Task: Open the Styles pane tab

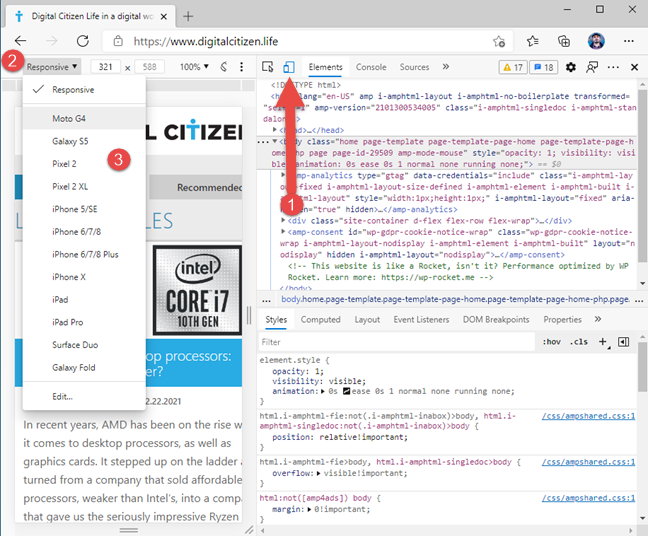Action: coord(276,319)
